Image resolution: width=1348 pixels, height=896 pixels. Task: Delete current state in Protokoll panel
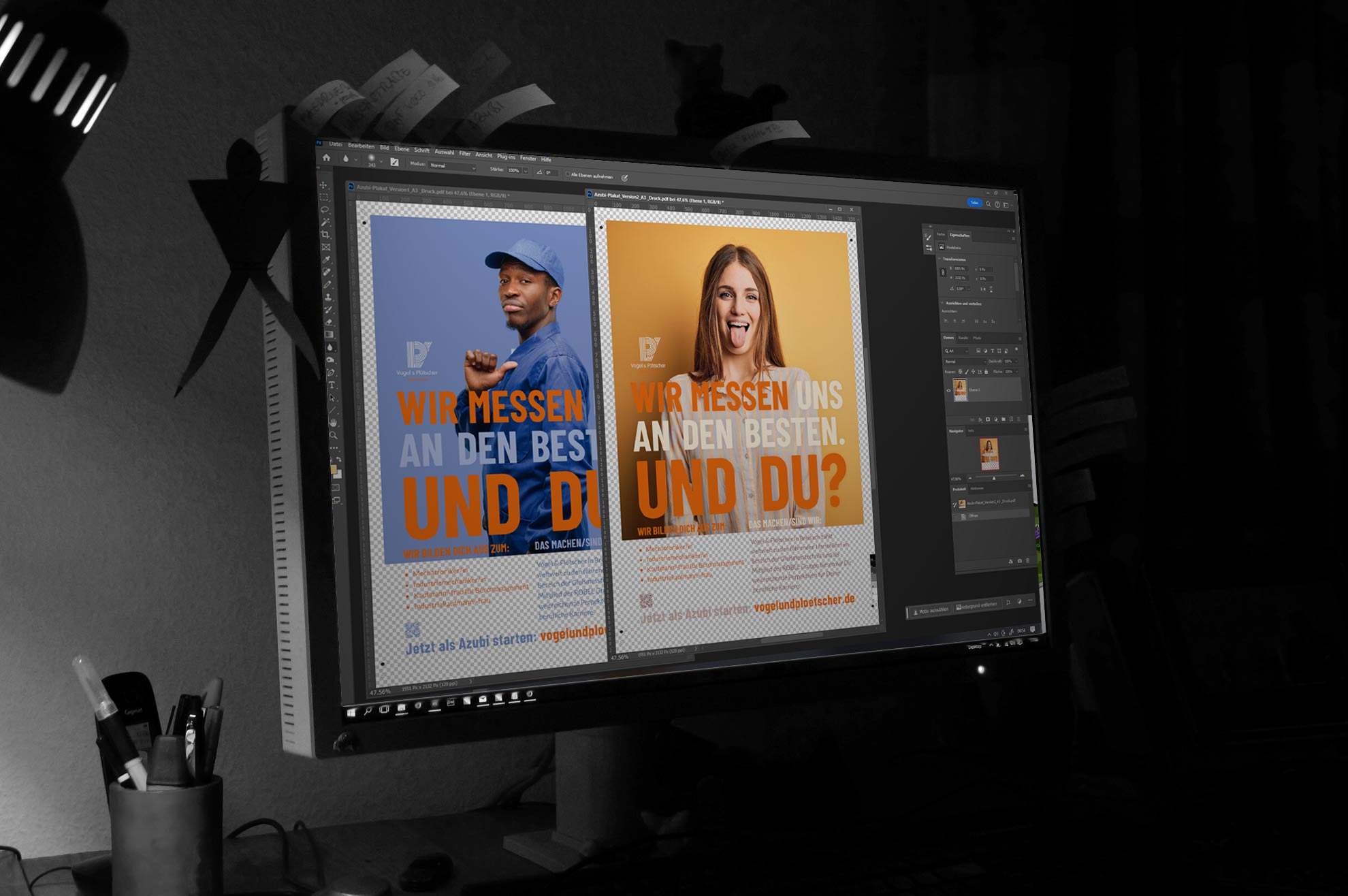click(x=1027, y=561)
